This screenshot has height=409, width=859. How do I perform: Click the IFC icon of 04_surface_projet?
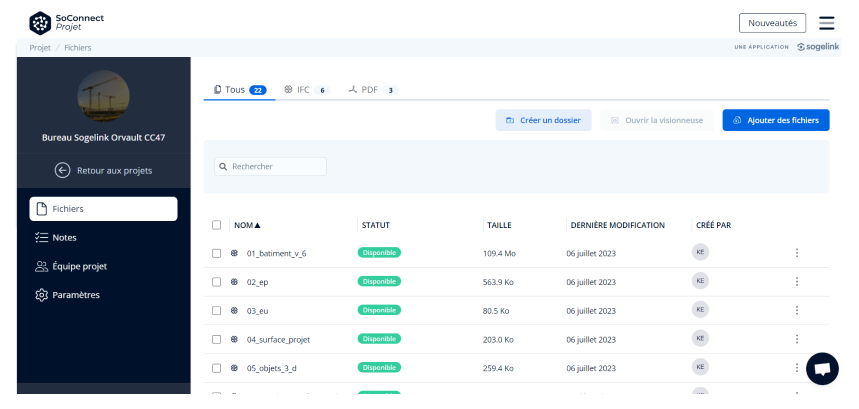coord(234,339)
